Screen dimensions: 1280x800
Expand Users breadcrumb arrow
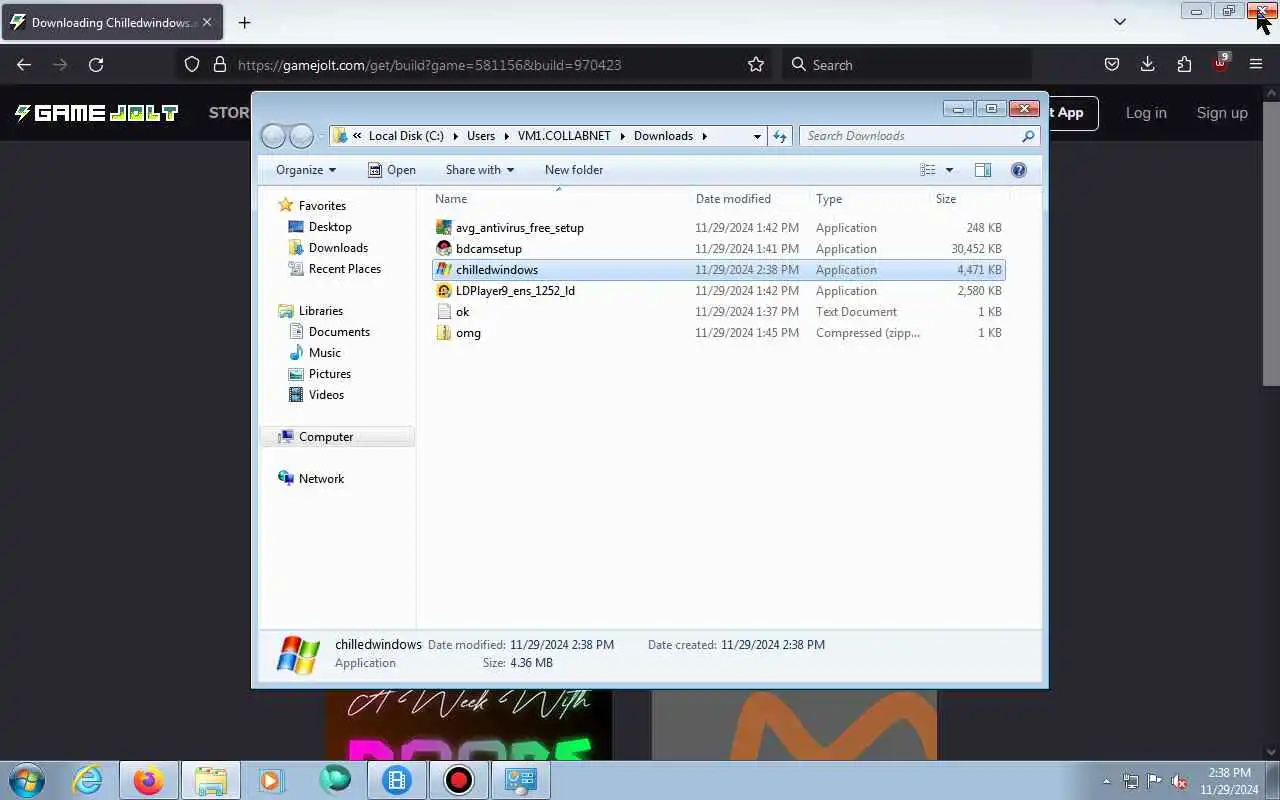506,136
